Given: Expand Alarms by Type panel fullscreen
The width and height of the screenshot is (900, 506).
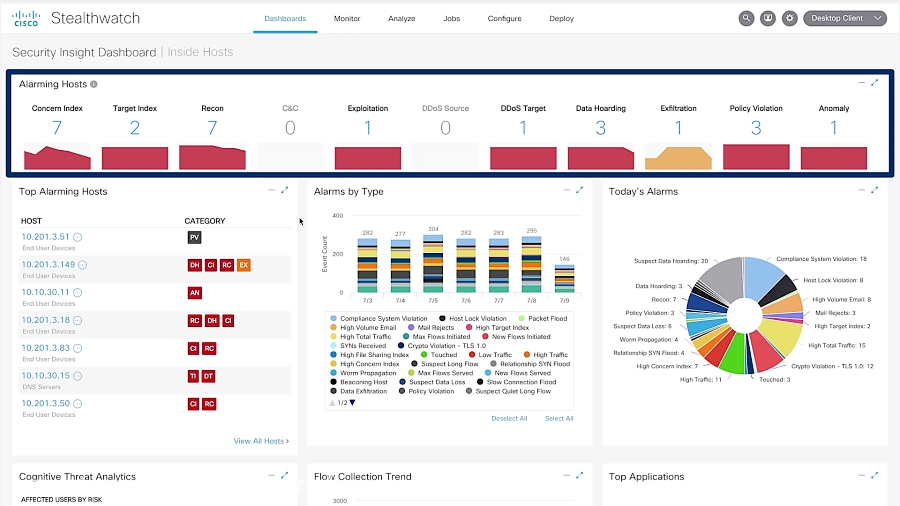Looking at the screenshot, I should (580, 190).
